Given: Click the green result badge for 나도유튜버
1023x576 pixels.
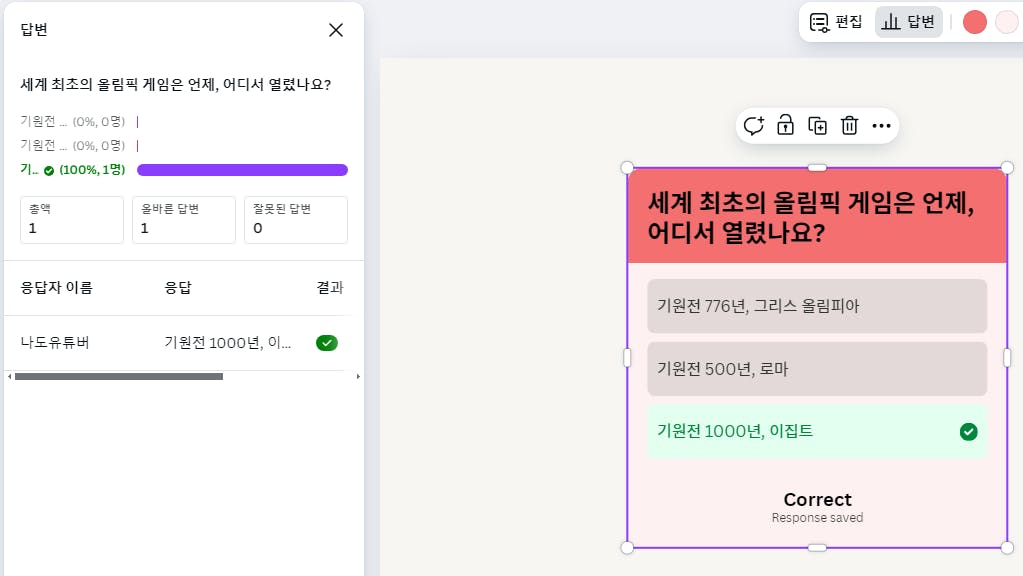Looking at the screenshot, I should [327, 343].
